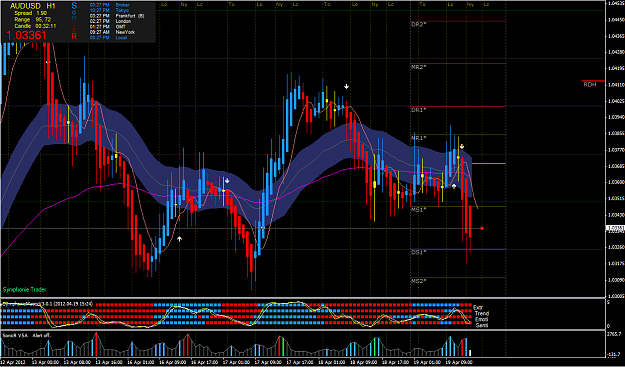Screen dimensions: 625x367
Task: Select the MR2* pivot level label
Action: [x=419, y=67]
